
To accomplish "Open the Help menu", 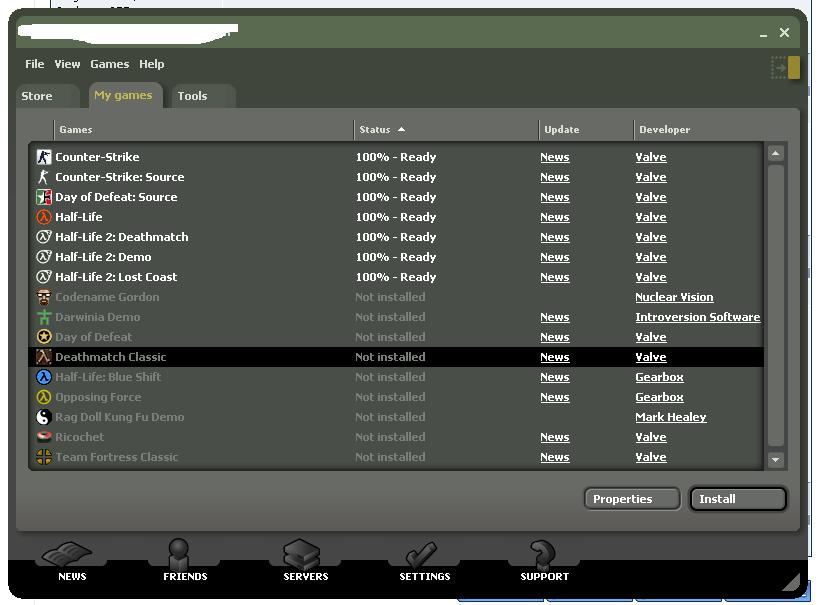I will [152, 64].
